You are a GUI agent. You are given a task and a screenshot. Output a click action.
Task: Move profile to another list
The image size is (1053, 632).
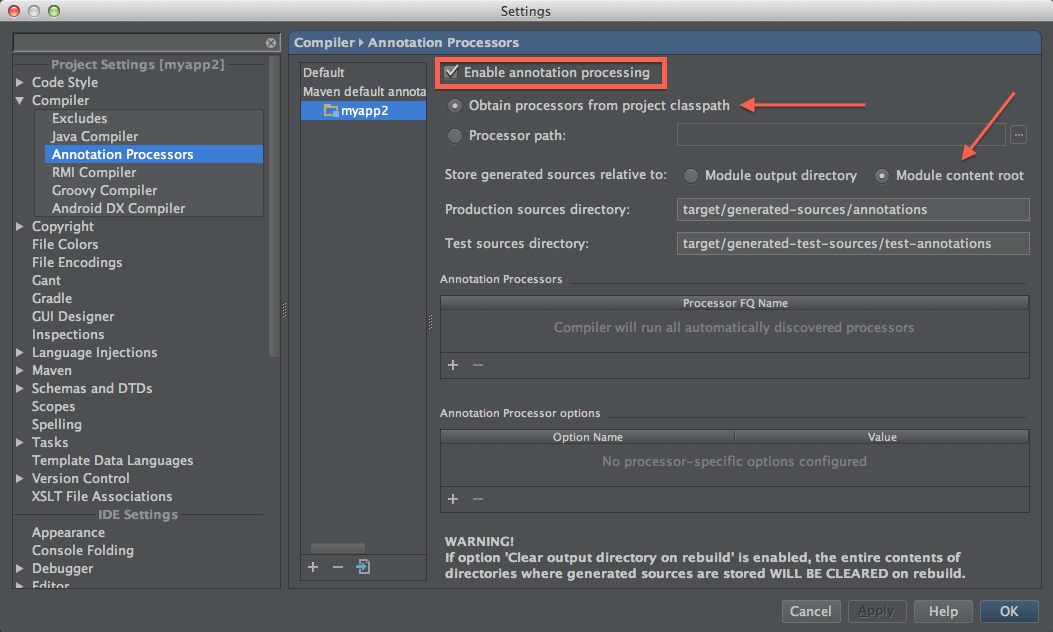click(362, 567)
